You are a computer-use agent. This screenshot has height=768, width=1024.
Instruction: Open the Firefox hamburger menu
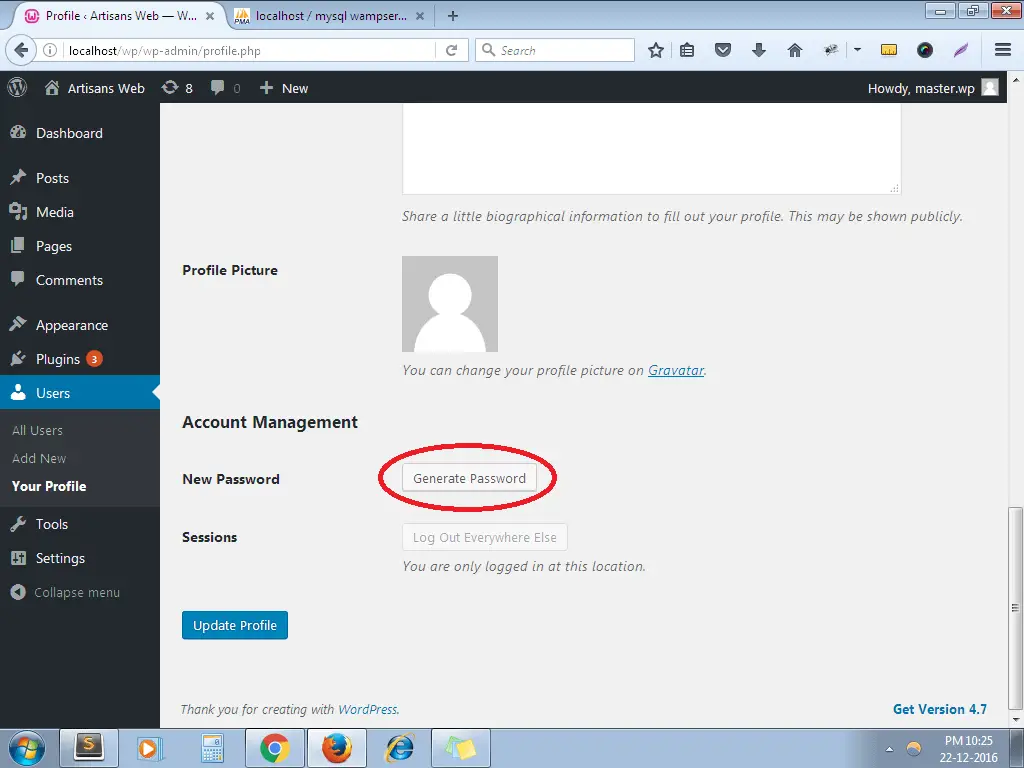point(1003,50)
